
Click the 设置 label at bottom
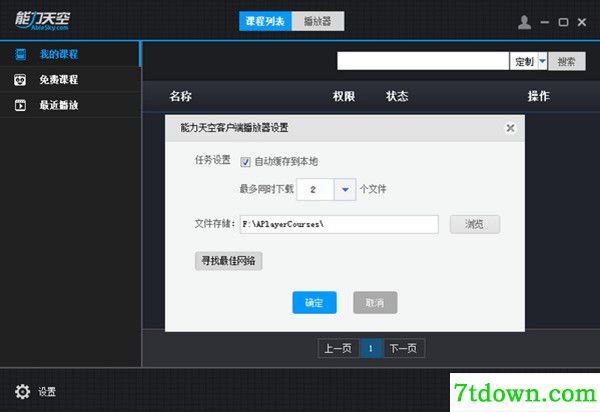click(47, 392)
